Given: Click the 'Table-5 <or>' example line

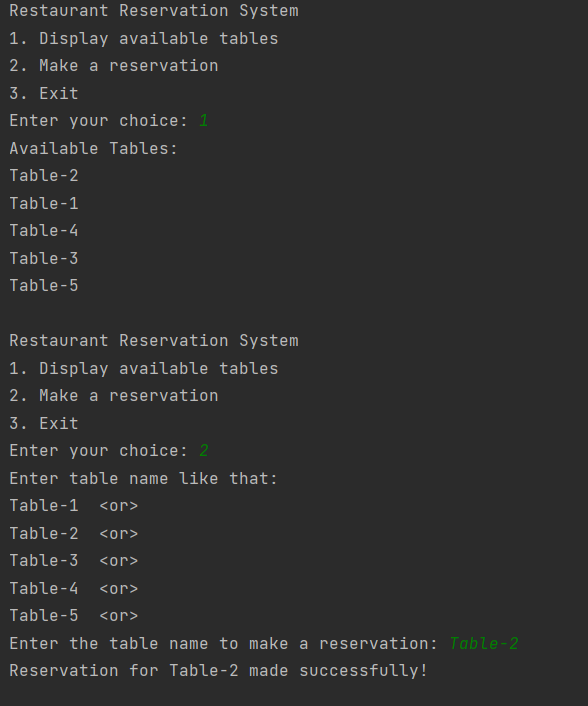Looking at the screenshot, I should click(x=74, y=615).
